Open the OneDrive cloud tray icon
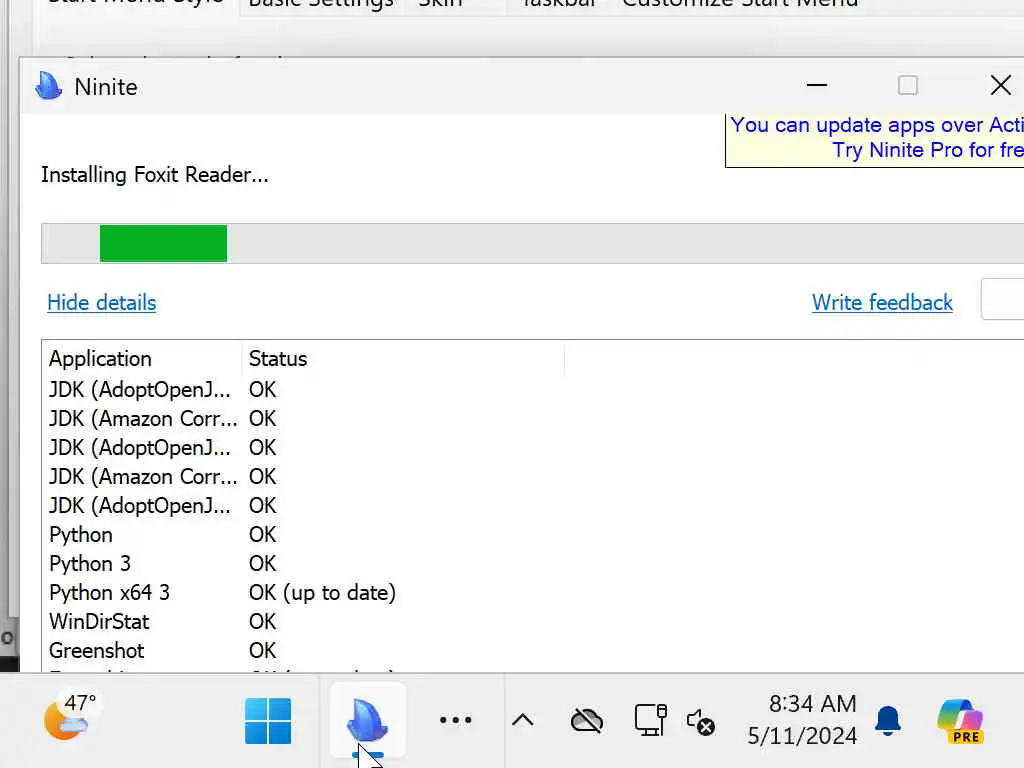 pos(586,721)
